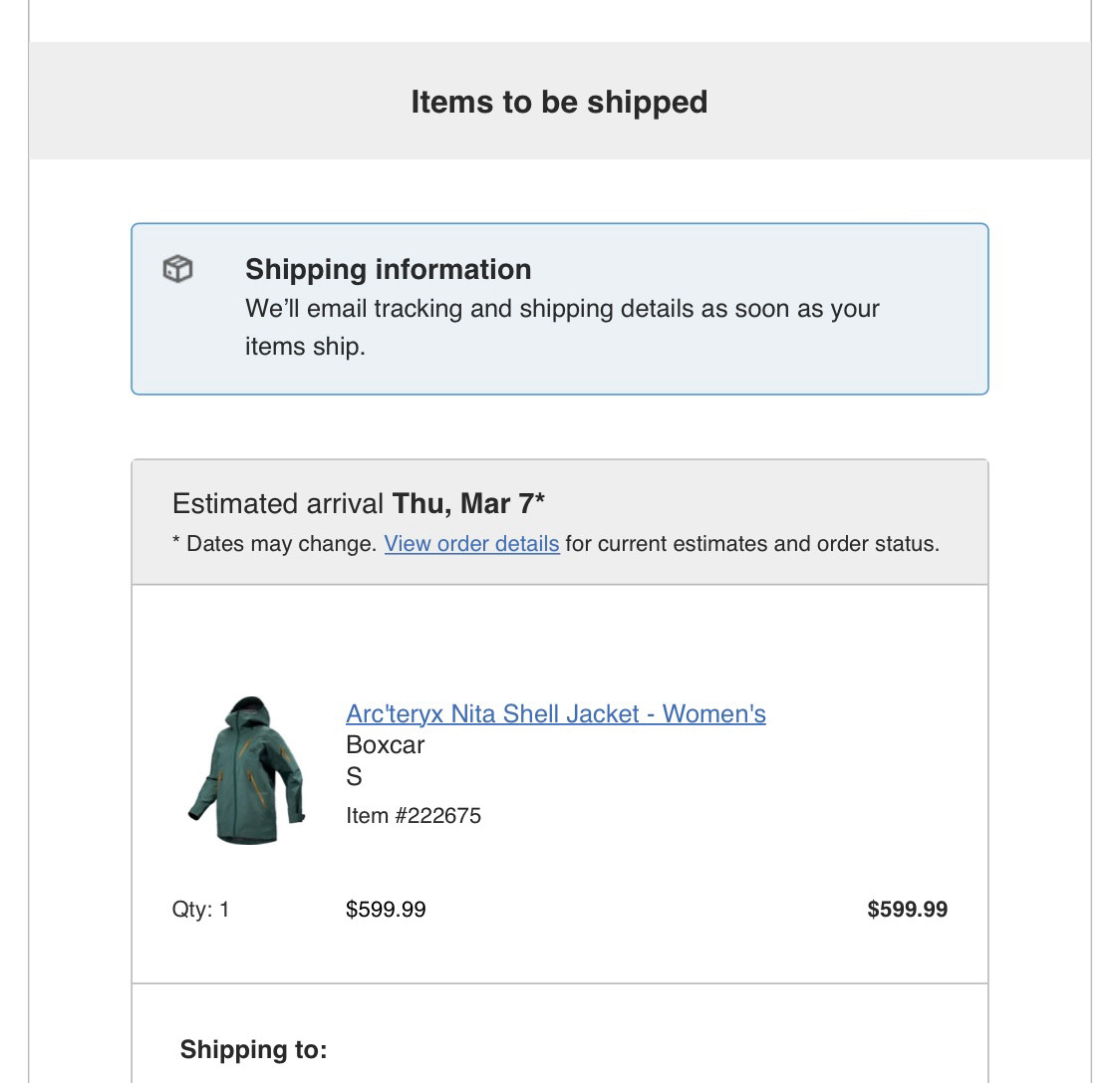Click the "Items to be shipped" heading
This screenshot has width=1120, height=1083.
(x=559, y=102)
